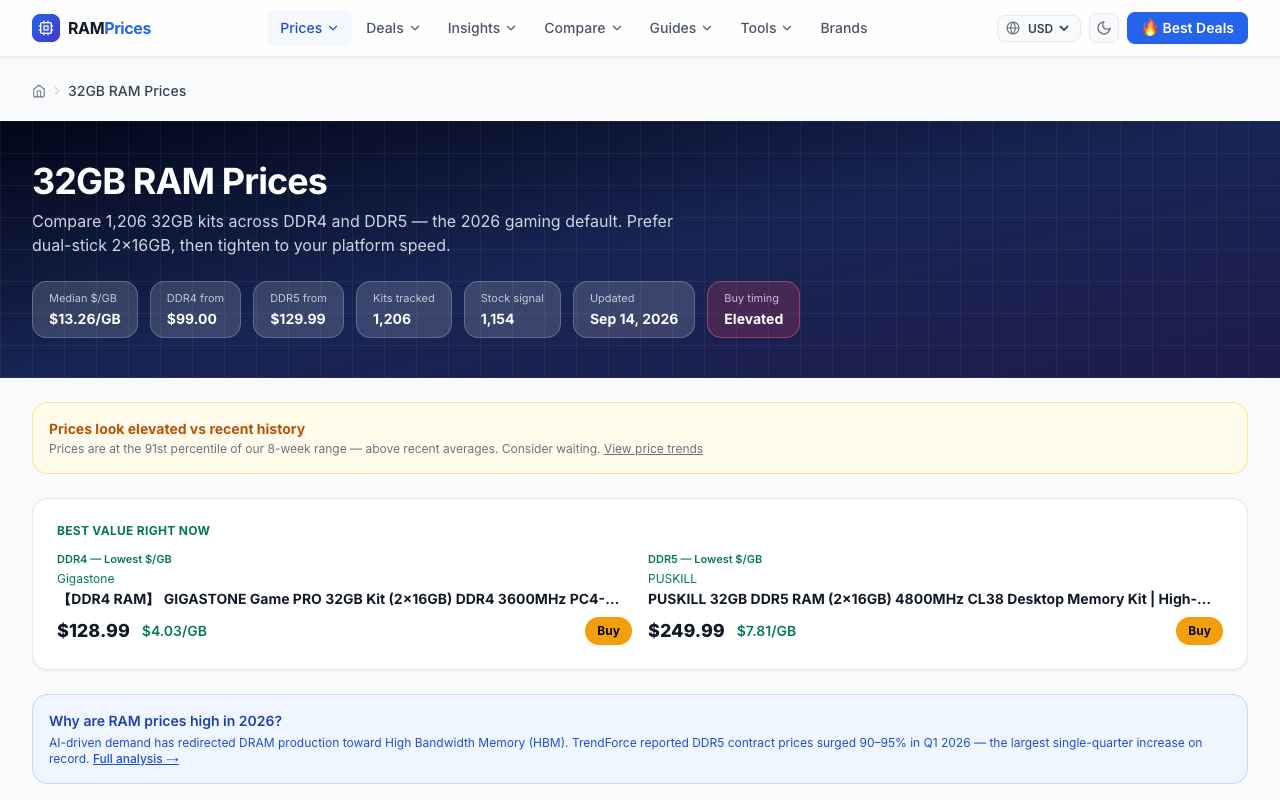The width and height of the screenshot is (1280, 800).
Task: Click the Stock signal 1,154 card
Action: [512, 309]
